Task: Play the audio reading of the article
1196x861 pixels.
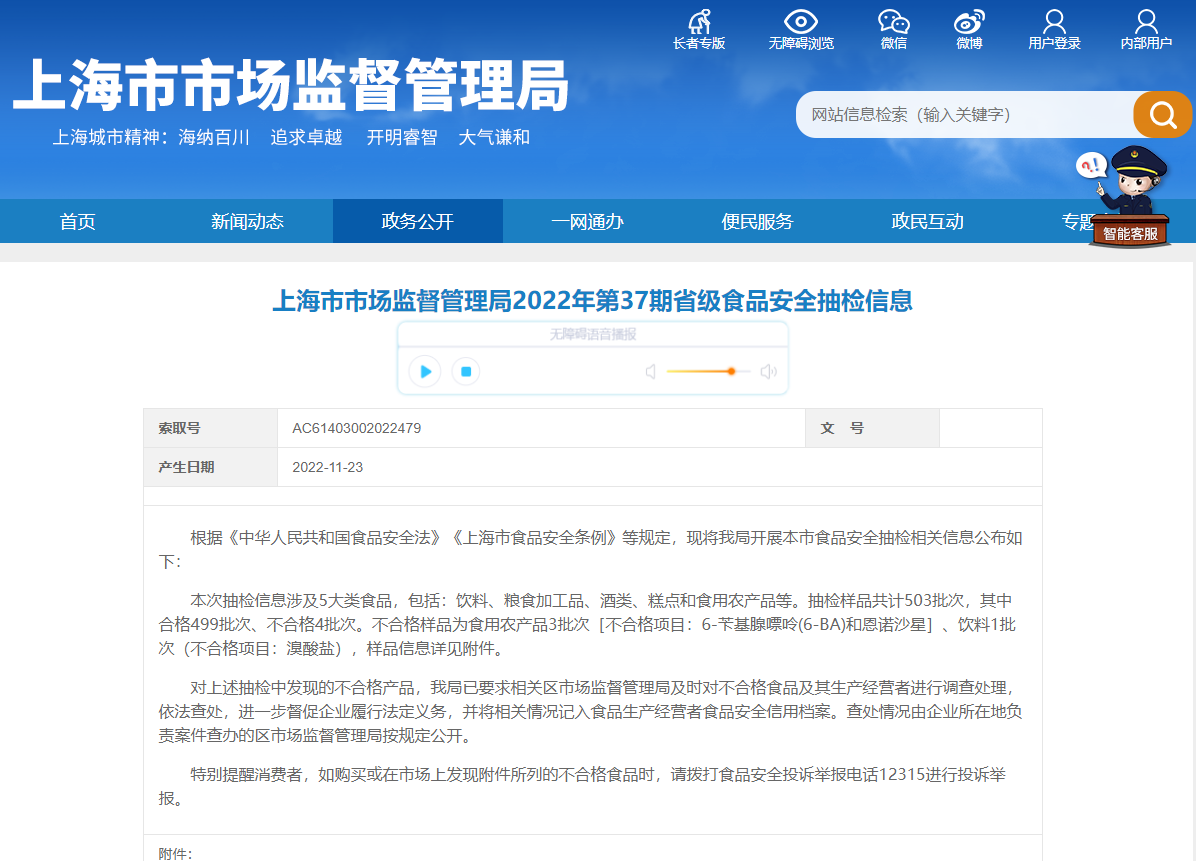Action: [426, 372]
